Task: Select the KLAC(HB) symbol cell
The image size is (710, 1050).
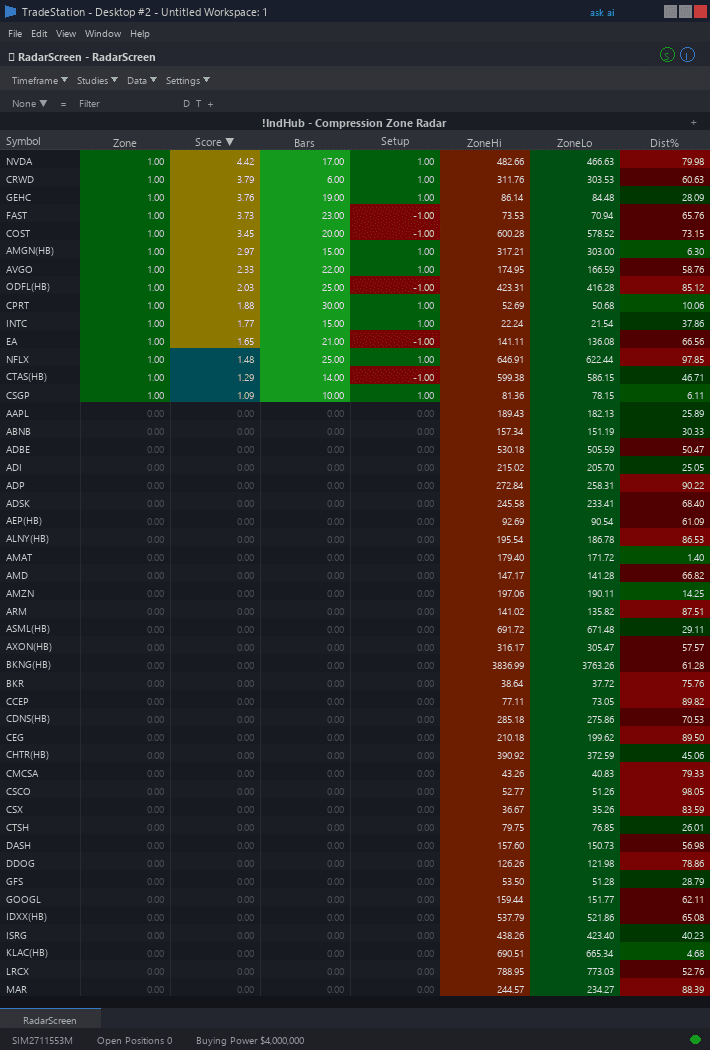Action: [40, 952]
